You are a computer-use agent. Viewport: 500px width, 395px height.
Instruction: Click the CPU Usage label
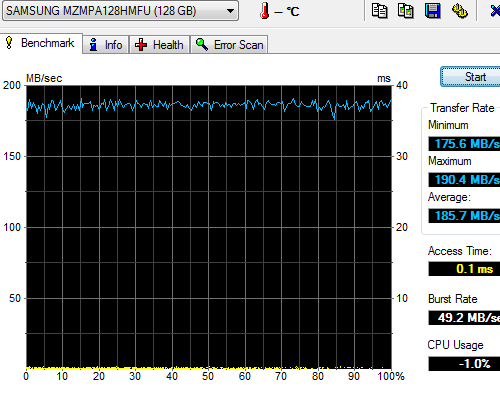click(x=455, y=345)
